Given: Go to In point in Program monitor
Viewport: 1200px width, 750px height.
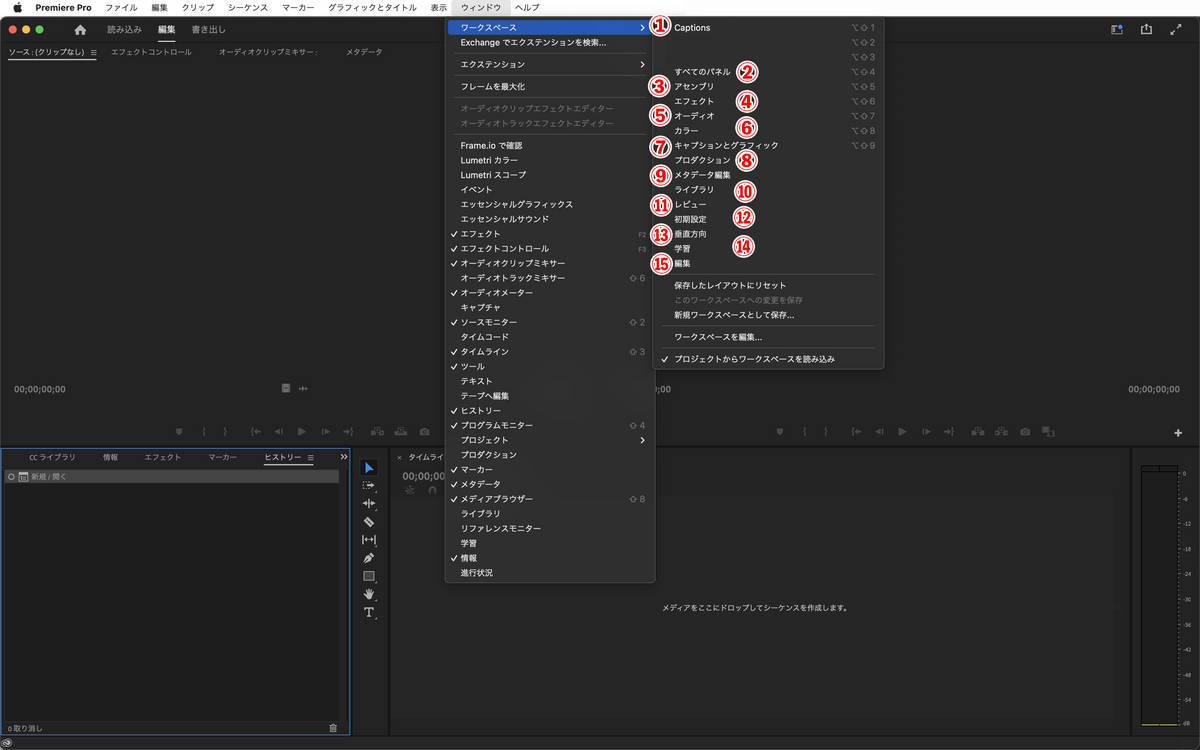Looking at the screenshot, I should click(856, 432).
